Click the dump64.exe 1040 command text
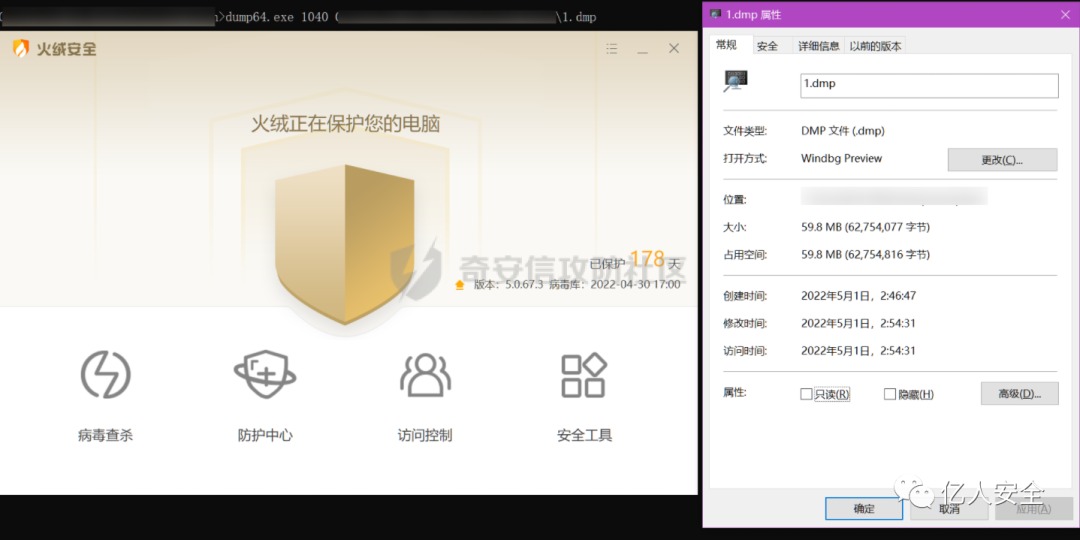This screenshot has width=1080, height=540. [x=279, y=17]
